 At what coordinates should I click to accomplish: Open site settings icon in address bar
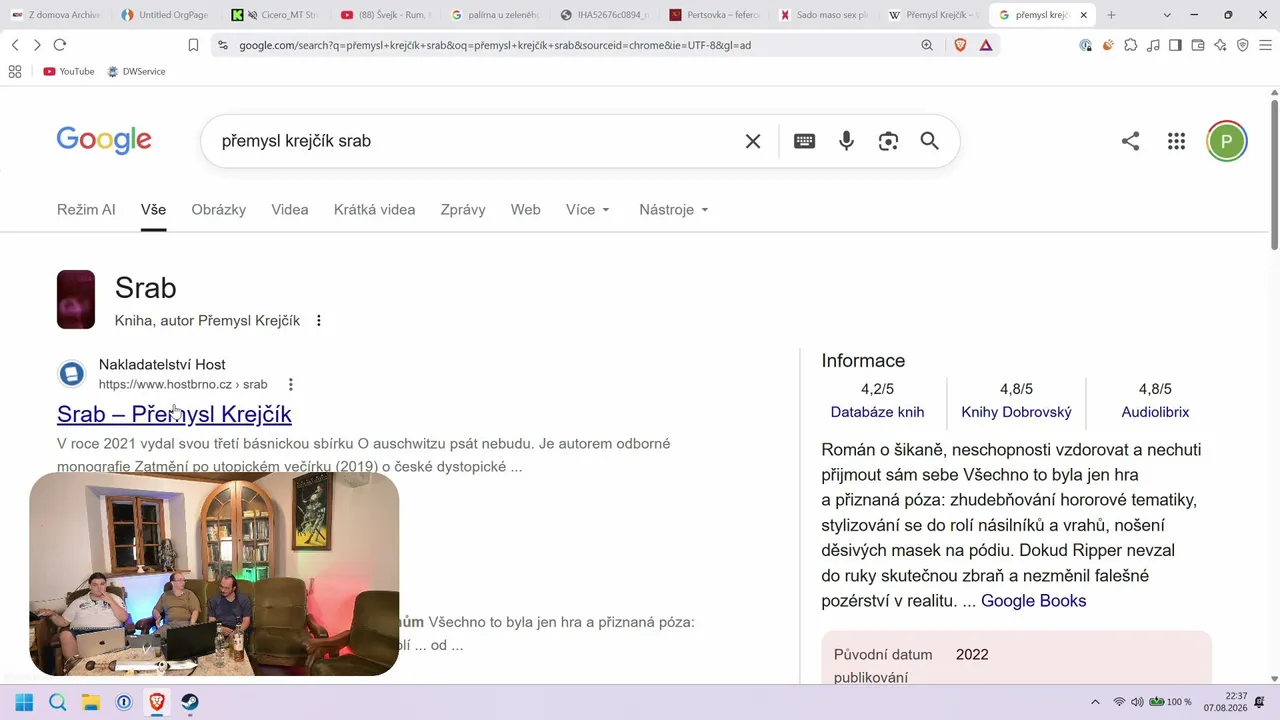pyautogui.click(x=222, y=45)
